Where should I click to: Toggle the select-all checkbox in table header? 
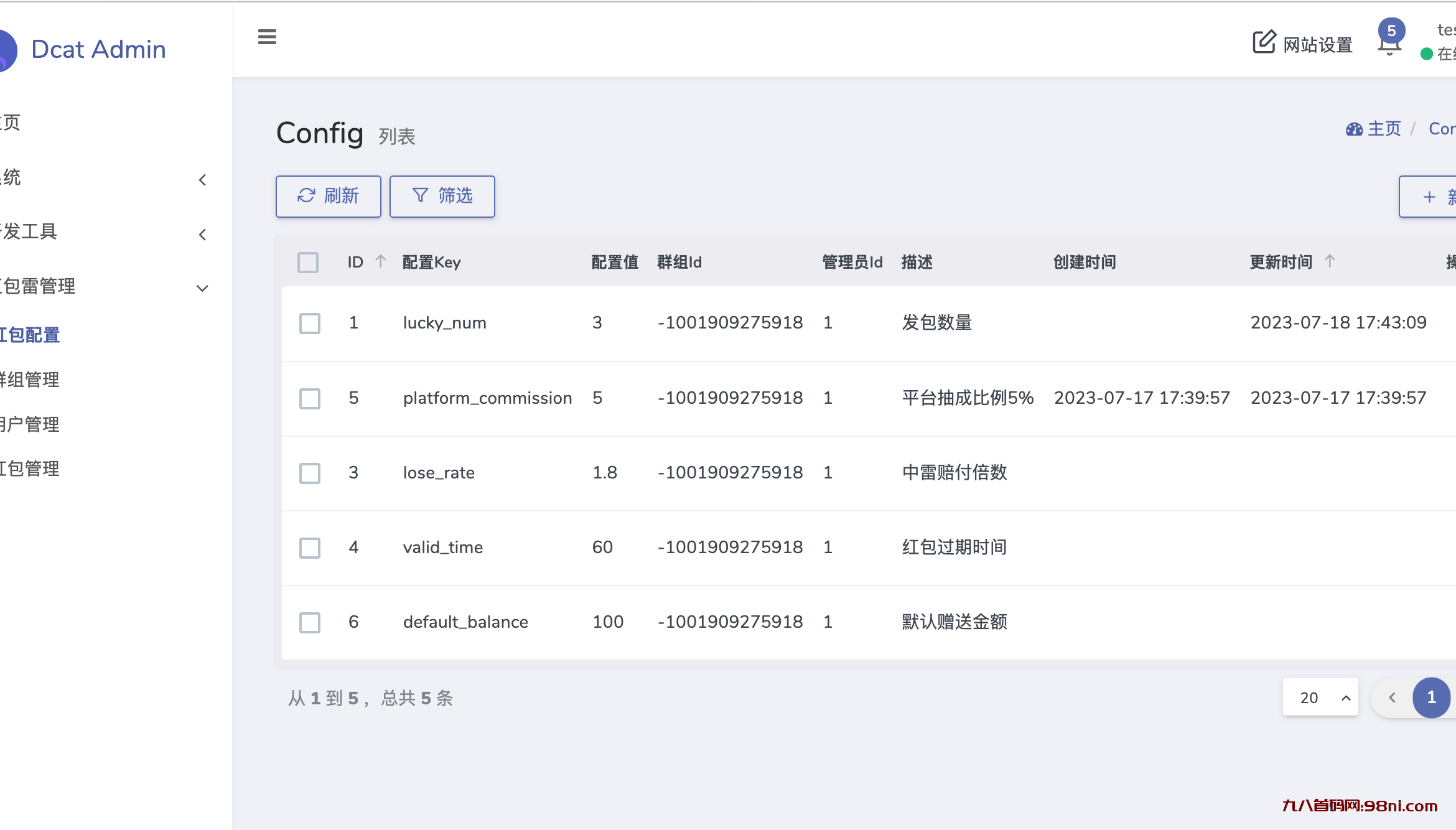pyautogui.click(x=308, y=263)
